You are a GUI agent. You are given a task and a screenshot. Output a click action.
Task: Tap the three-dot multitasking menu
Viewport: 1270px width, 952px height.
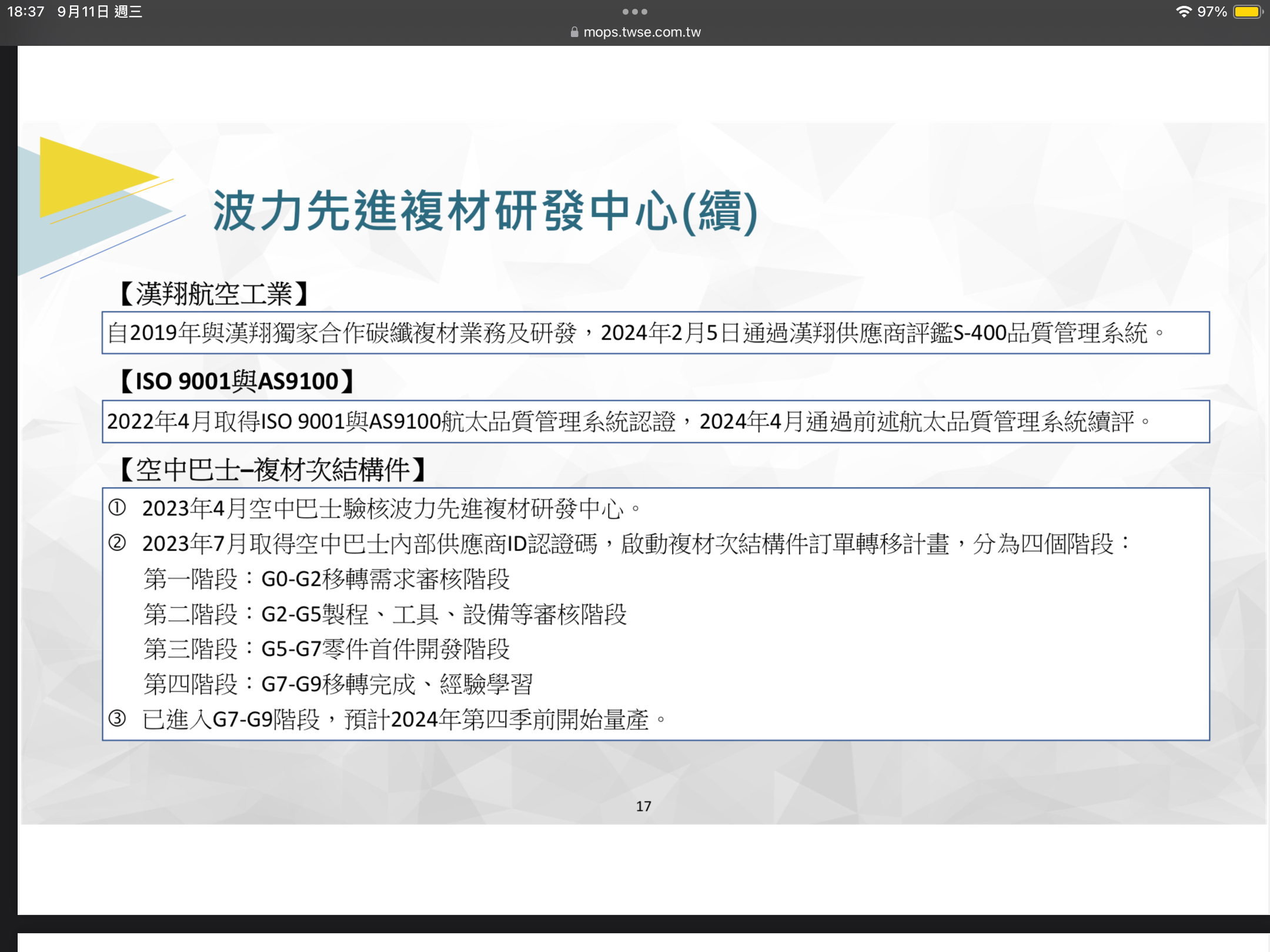coord(634,12)
